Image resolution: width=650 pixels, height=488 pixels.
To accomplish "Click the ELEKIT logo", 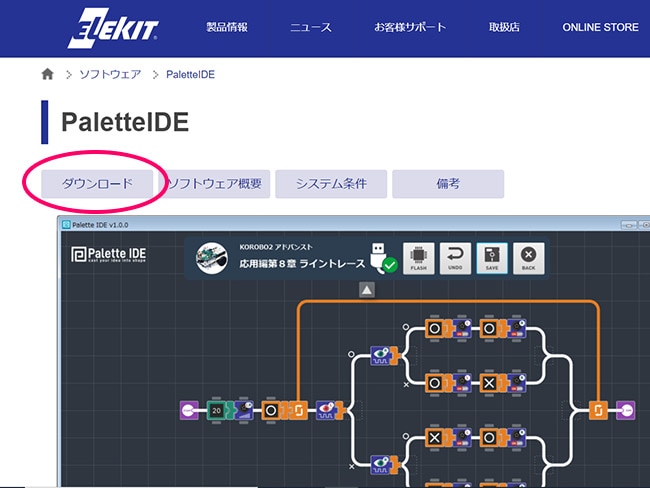I will coord(113,28).
